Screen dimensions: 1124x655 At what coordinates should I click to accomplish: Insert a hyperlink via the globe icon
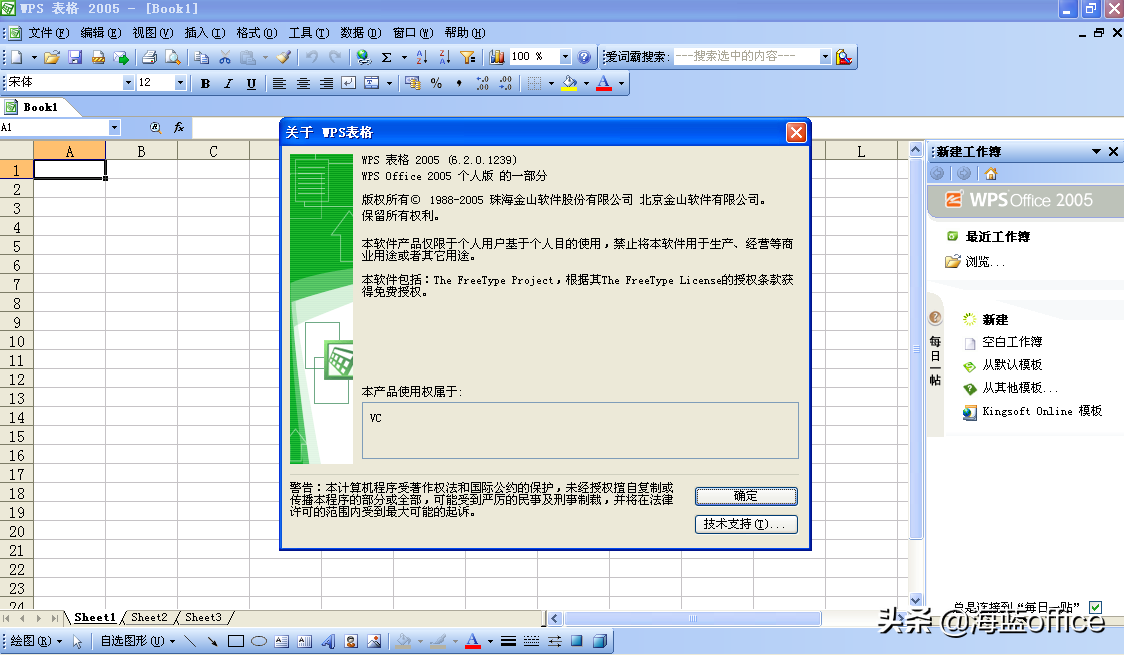coord(363,57)
